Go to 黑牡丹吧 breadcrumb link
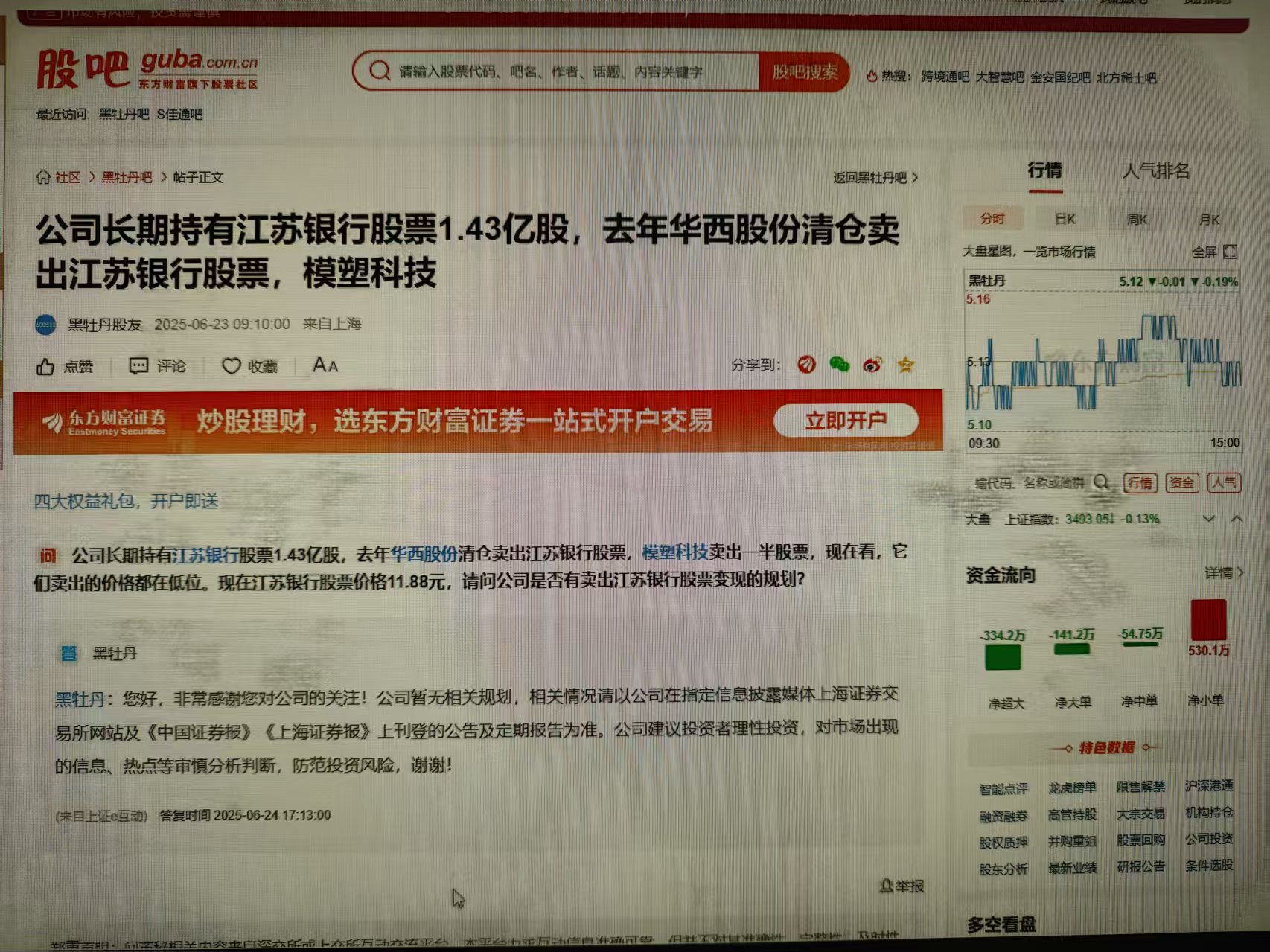This screenshot has width=1270, height=952. click(x=127, y=177)
